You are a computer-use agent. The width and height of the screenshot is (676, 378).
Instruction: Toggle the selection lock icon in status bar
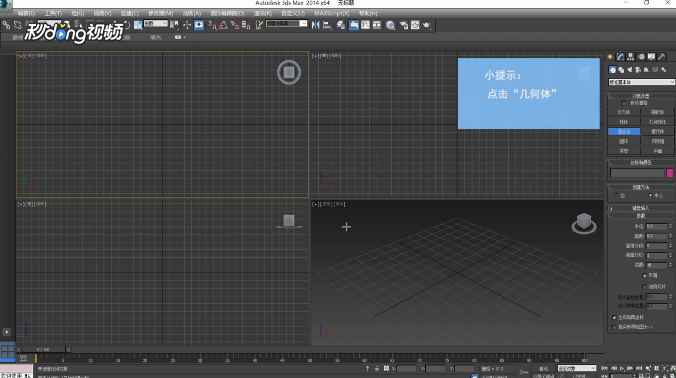point(376,369)
